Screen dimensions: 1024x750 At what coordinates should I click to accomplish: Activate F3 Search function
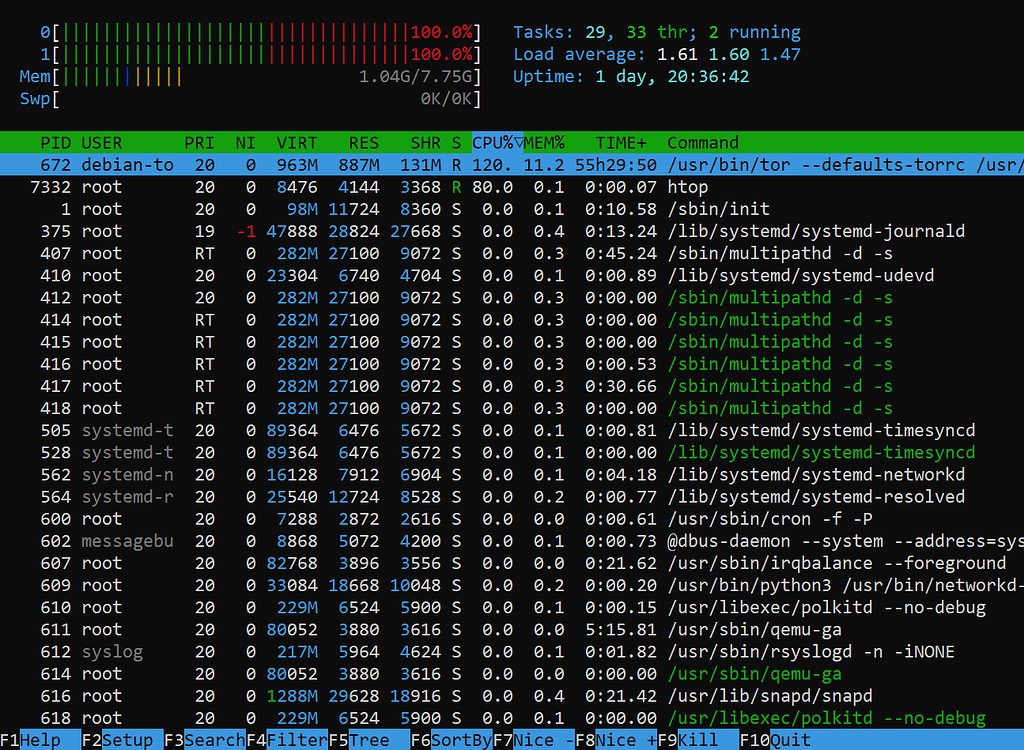tap(204, 740)
